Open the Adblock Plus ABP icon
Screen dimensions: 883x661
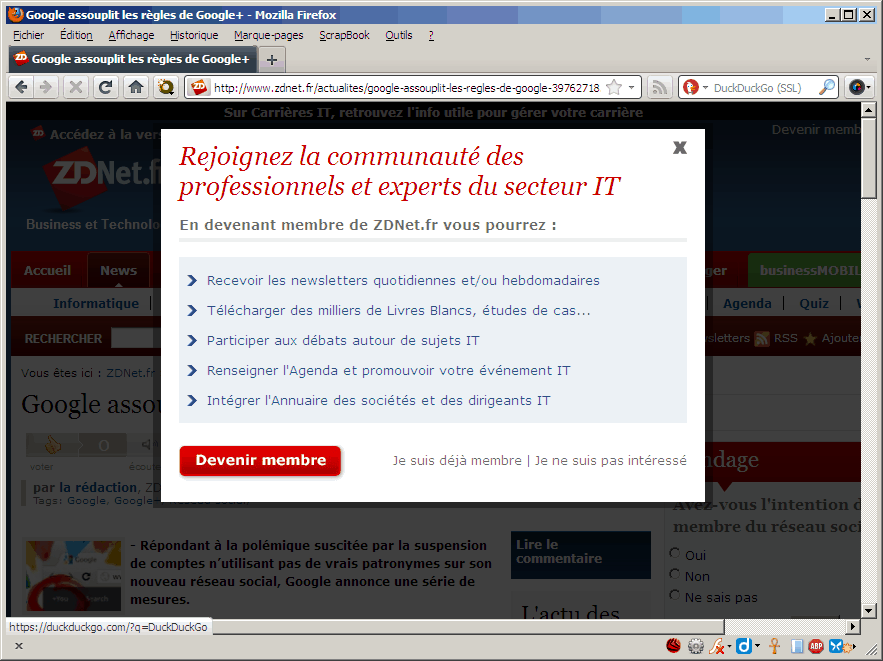point(816,646)
